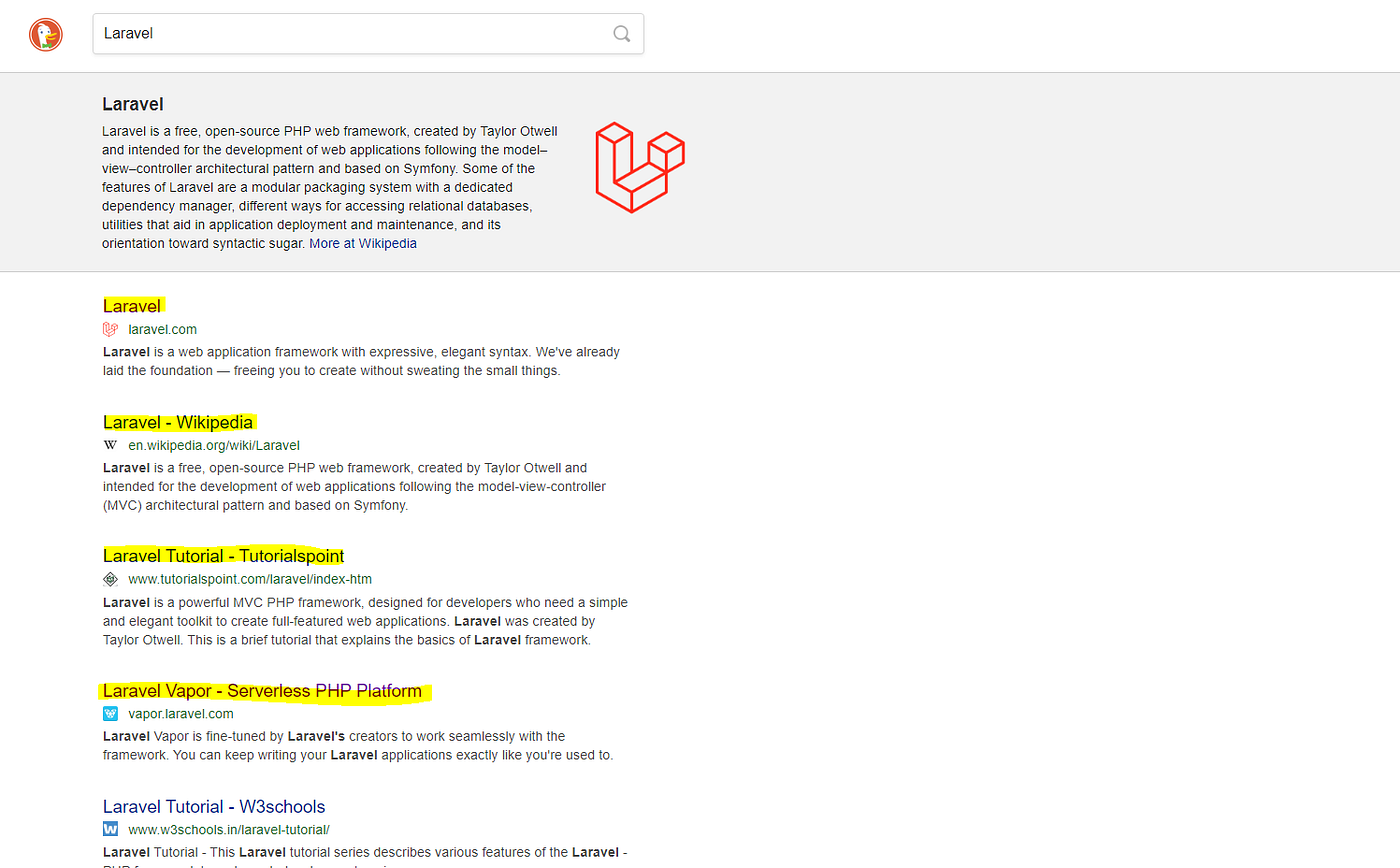Click the W3schools favicon
Screen dimensions: 1400x868
(110, 829)
